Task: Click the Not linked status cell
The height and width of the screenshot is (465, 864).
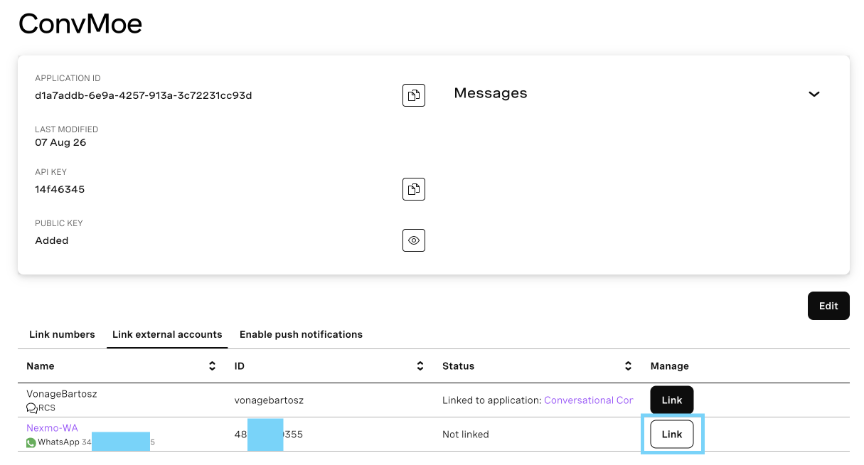Action: [466, 434]
